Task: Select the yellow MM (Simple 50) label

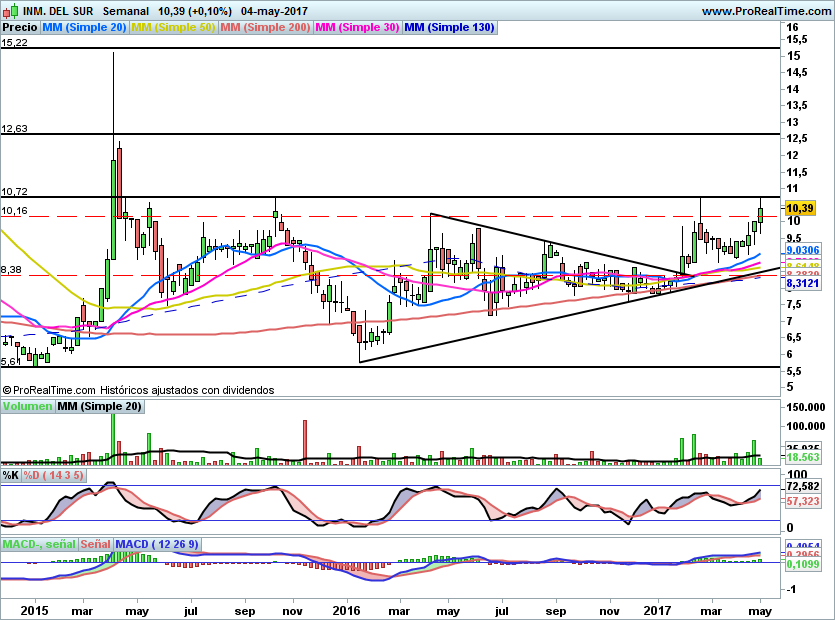Action: click(x=173, y=28)
